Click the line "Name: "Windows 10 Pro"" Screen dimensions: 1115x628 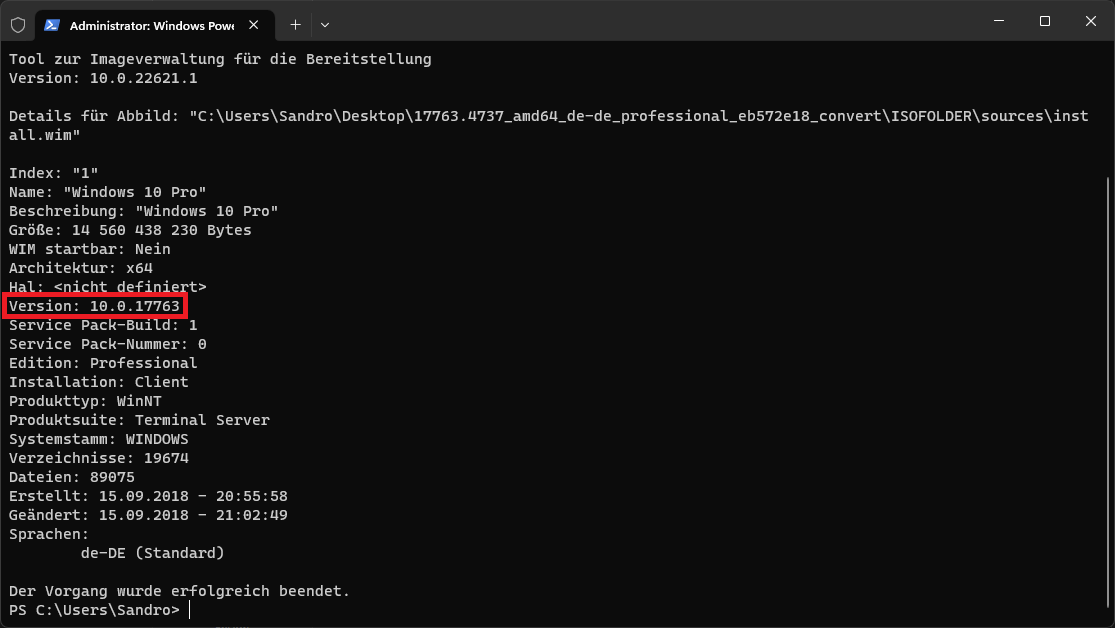coord(107,192)
